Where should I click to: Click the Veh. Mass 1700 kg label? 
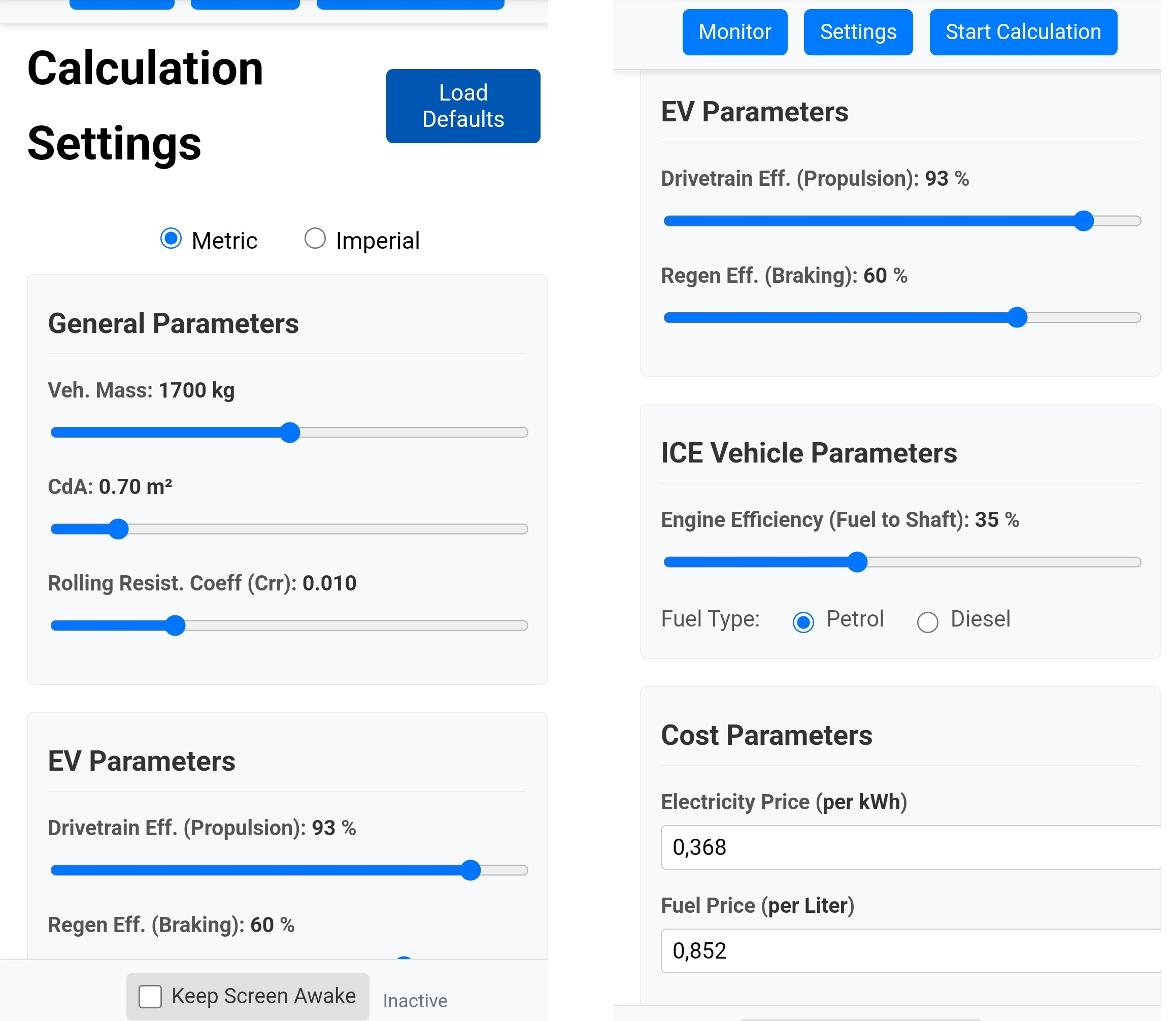click(x=141, y=390)
